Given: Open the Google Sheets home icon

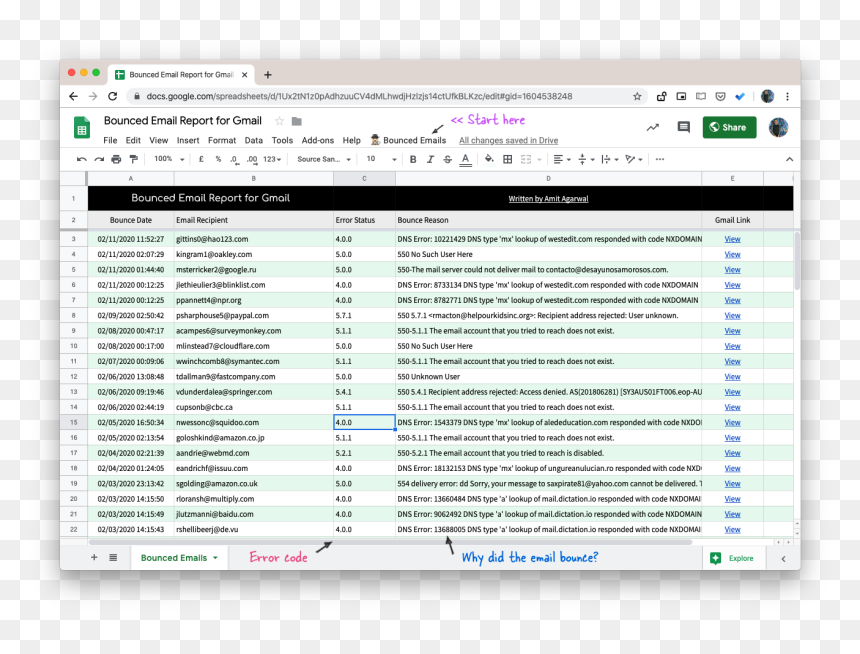Looking at the screenshot, I should (x=82, y=127).
